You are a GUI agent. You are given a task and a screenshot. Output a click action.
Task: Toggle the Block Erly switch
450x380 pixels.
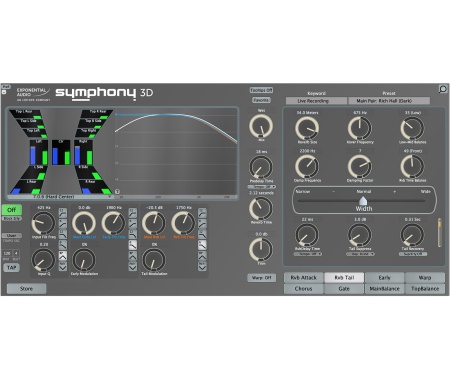coord(12,219)
